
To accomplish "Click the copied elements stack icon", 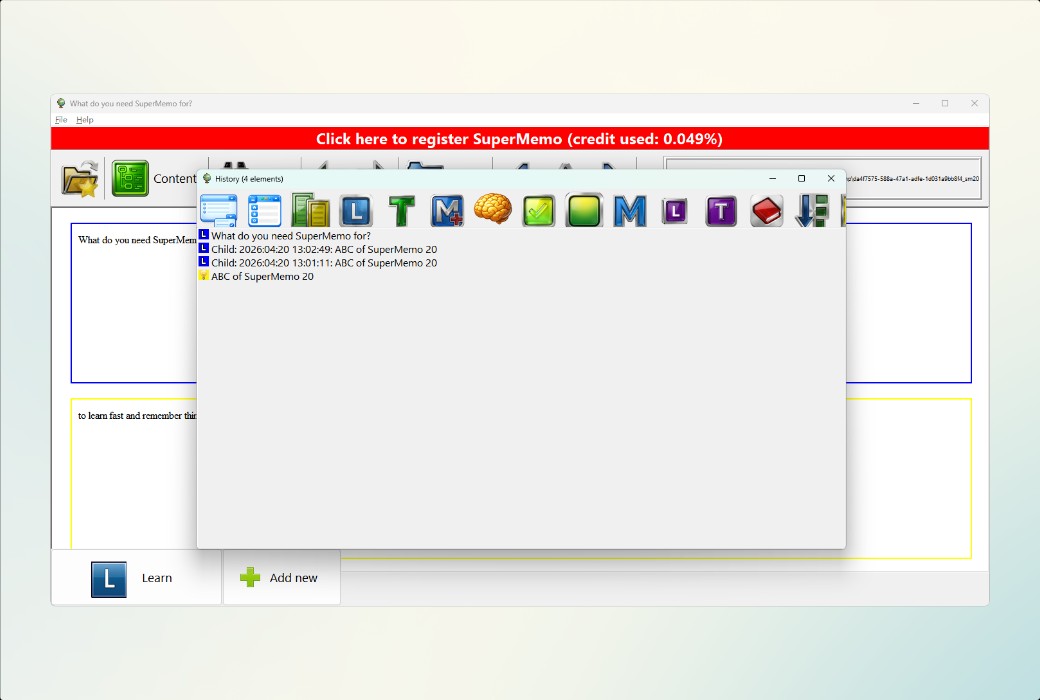I will [x=311, y=210].
